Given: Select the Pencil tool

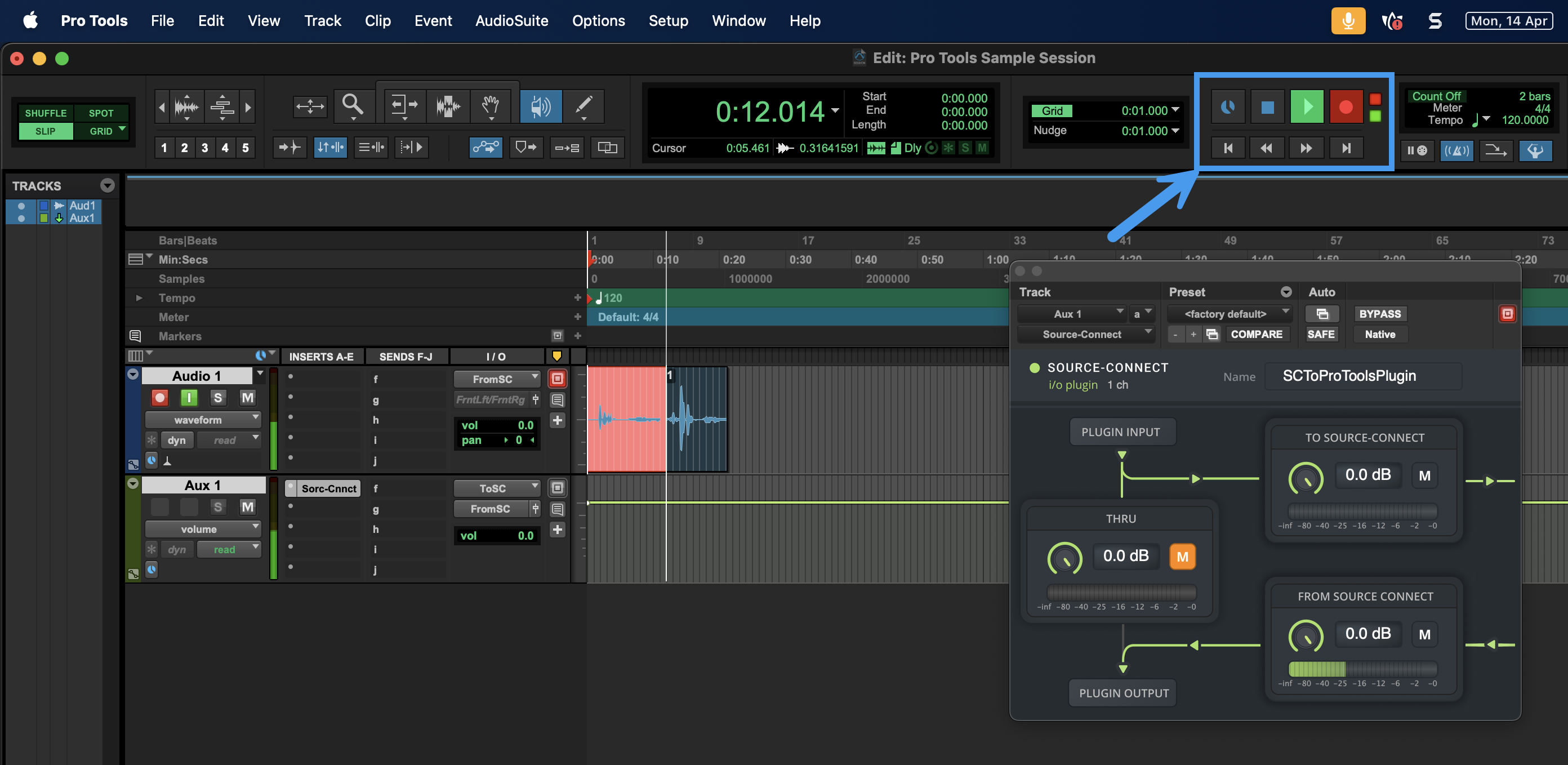Looking at the screenshot, I should 583,106.
